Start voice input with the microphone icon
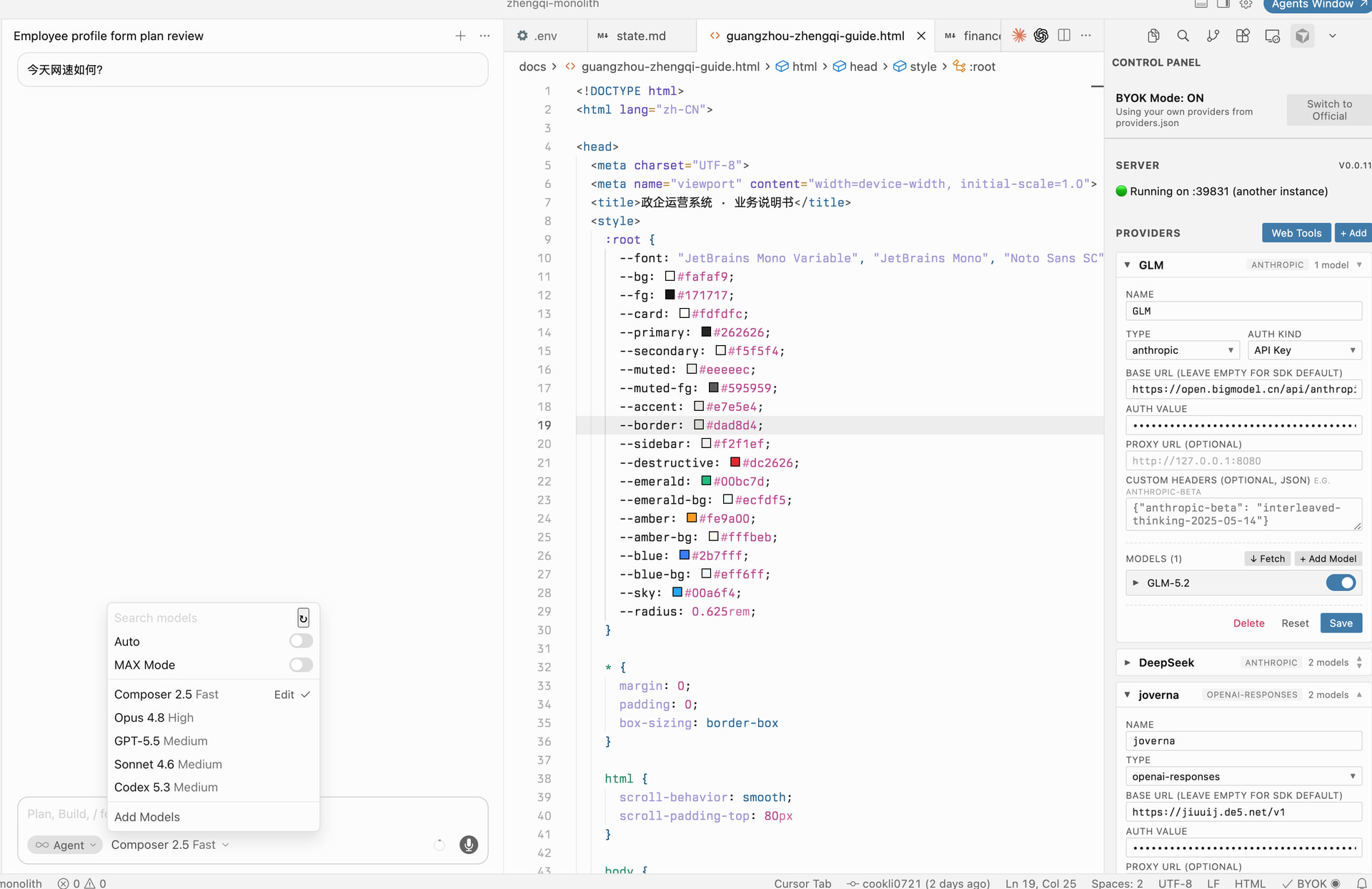The width and height of the screenshot is (1372, 889). coord(469,845)
